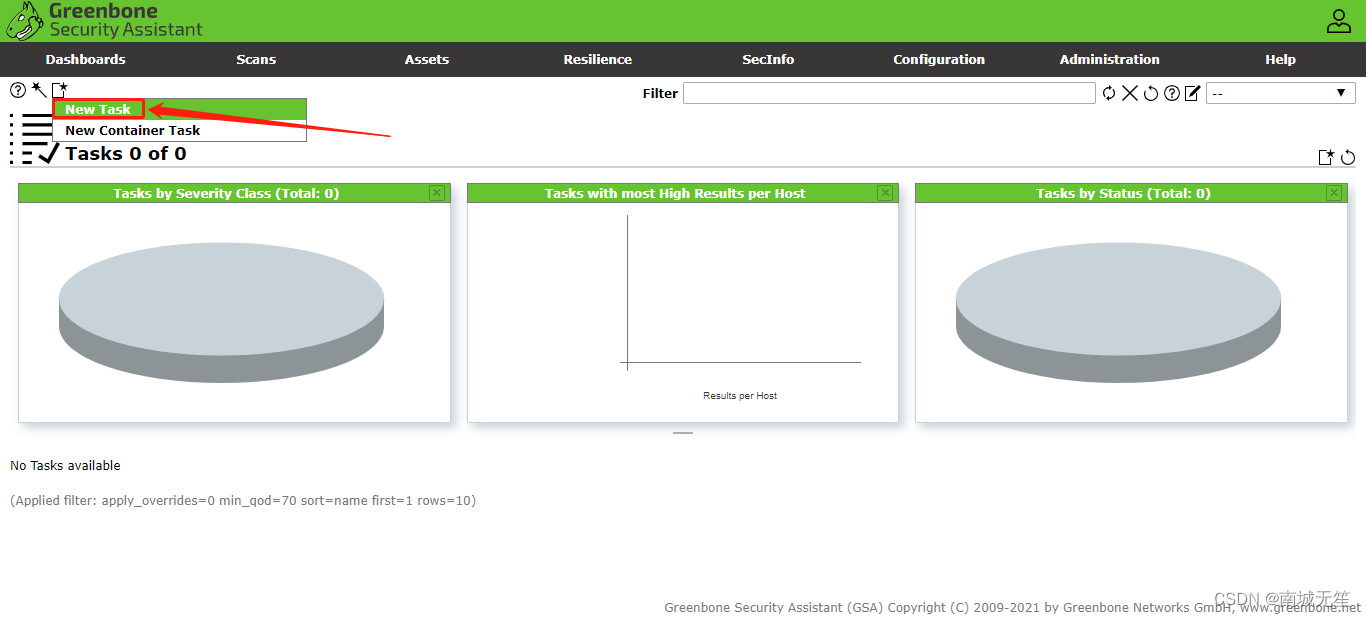
Task: Click the 'Results per Host' axis label
Action: tap(740, 396)
